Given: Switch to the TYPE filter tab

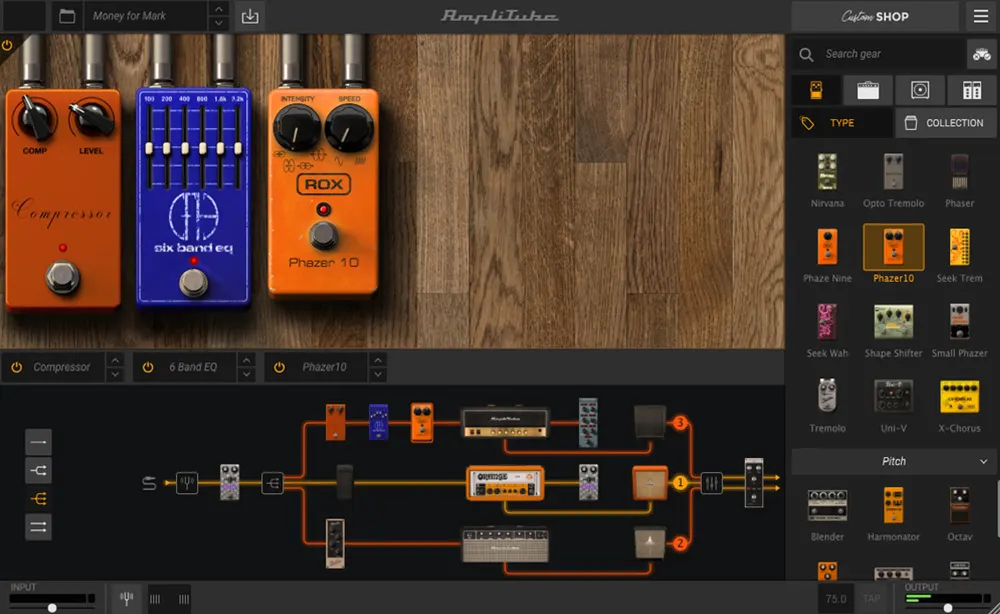Looking at the screenshot, I should click(x=842, y=123).
